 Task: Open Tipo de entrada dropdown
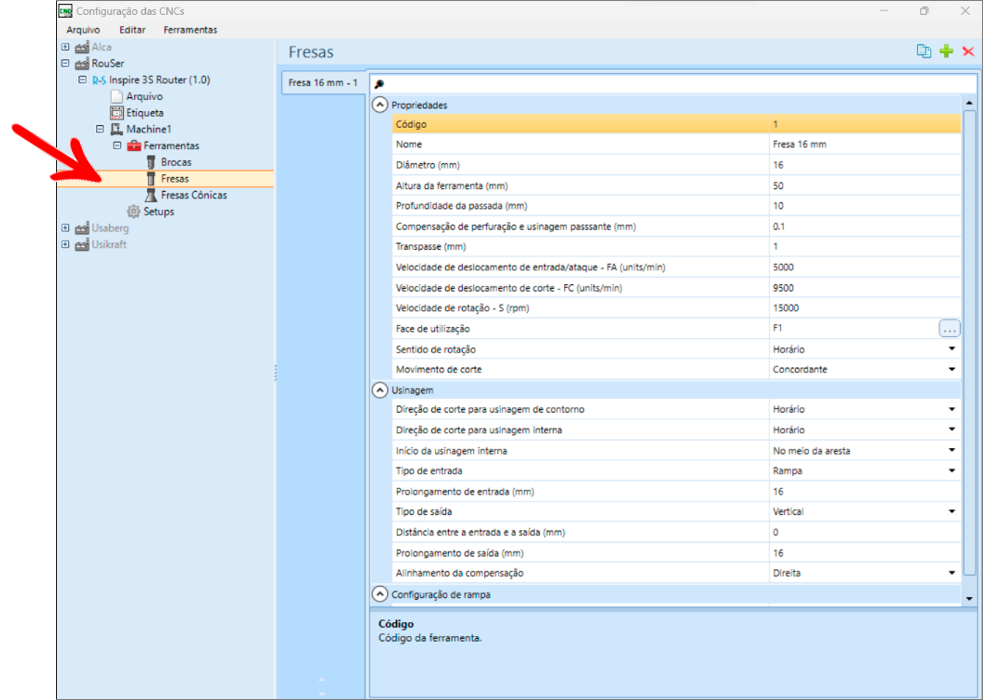pos(952,471)
